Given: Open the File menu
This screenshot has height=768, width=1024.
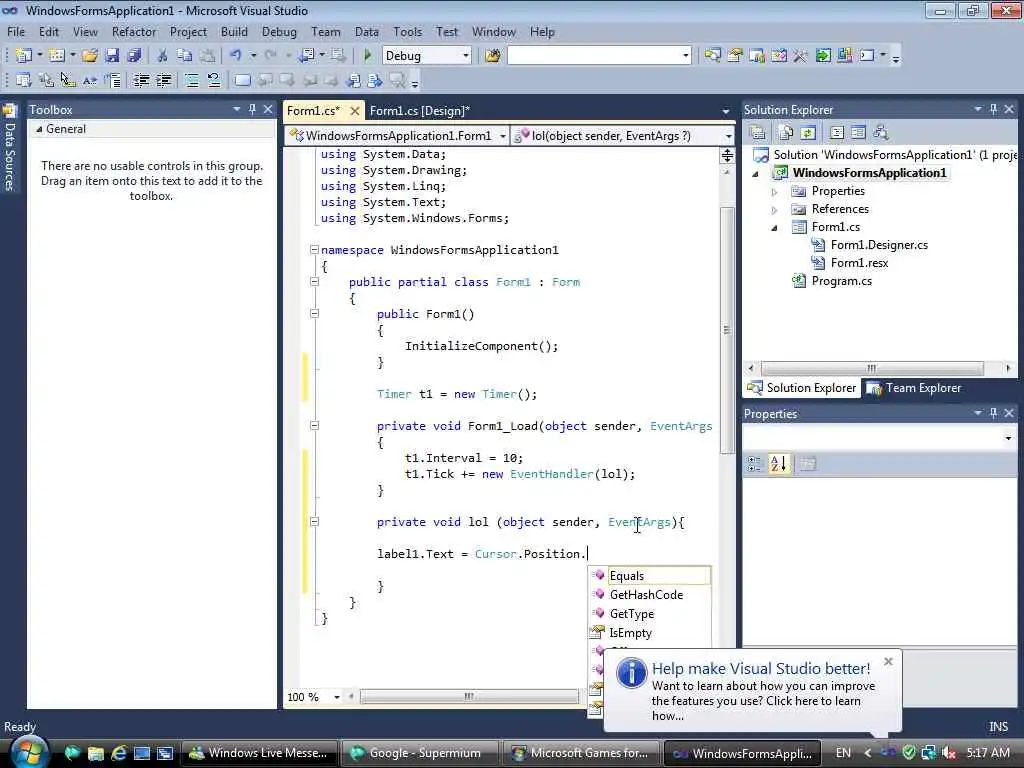Looking at the screenshot, I should pos(16,31).
